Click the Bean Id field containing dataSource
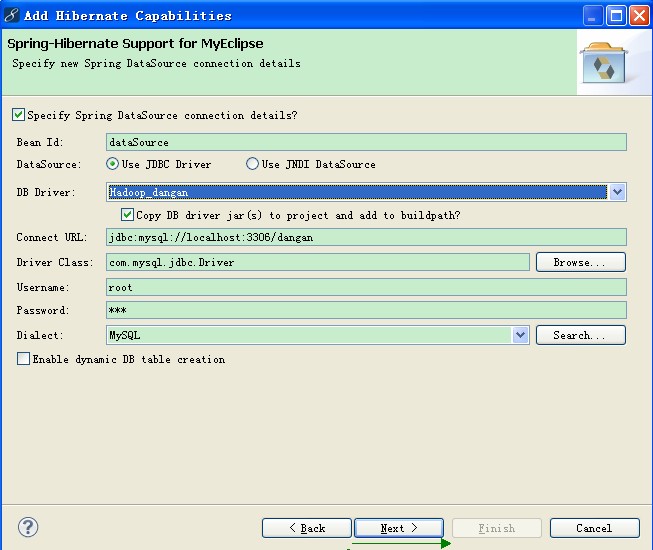The height and width of the screenshot is (550, 653). (366, 142)
